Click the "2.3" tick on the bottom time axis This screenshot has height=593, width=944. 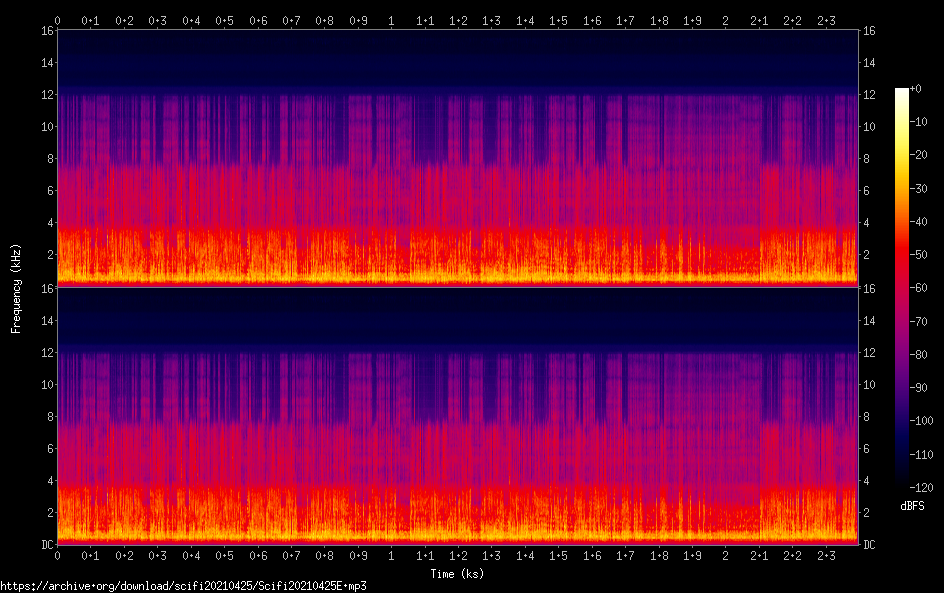(x=826, y=556)
